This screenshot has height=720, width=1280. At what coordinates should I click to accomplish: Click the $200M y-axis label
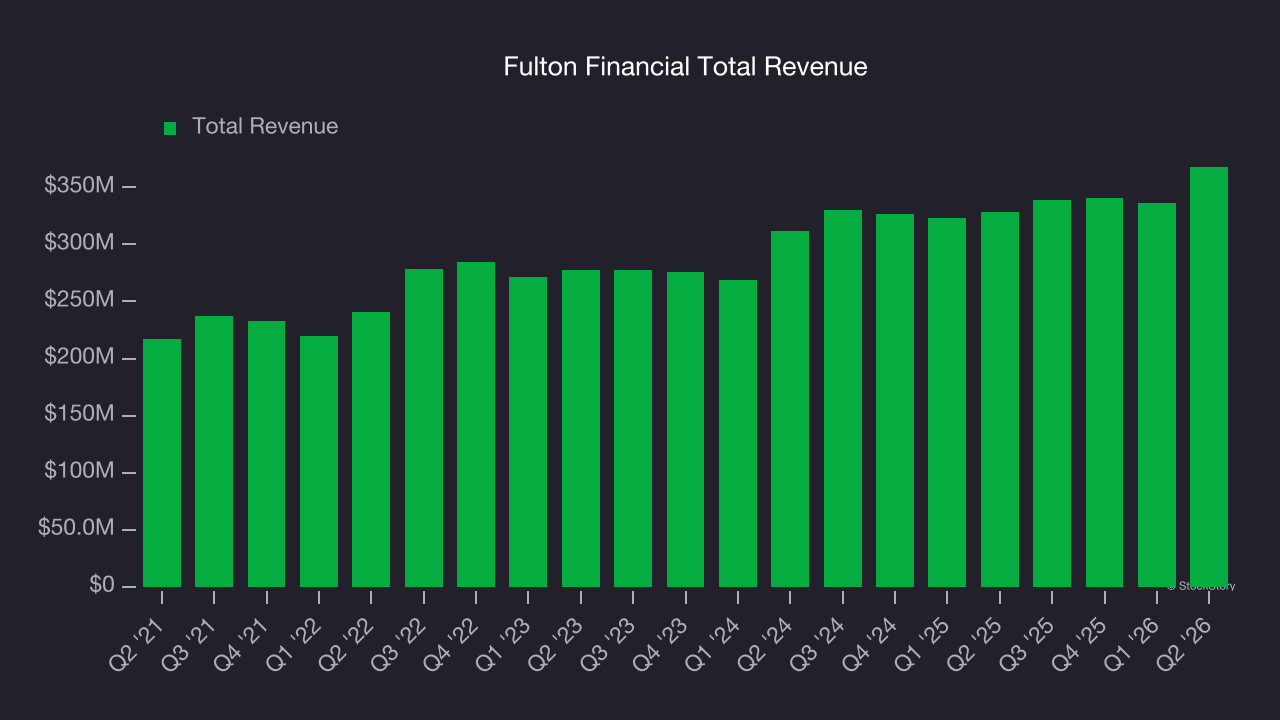click(79, 357)
